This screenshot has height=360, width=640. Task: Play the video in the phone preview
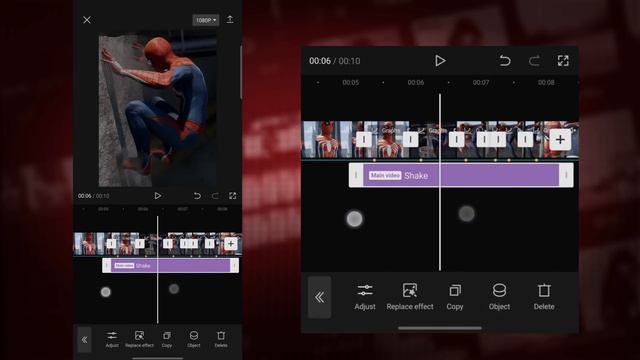tap(158, 196)
